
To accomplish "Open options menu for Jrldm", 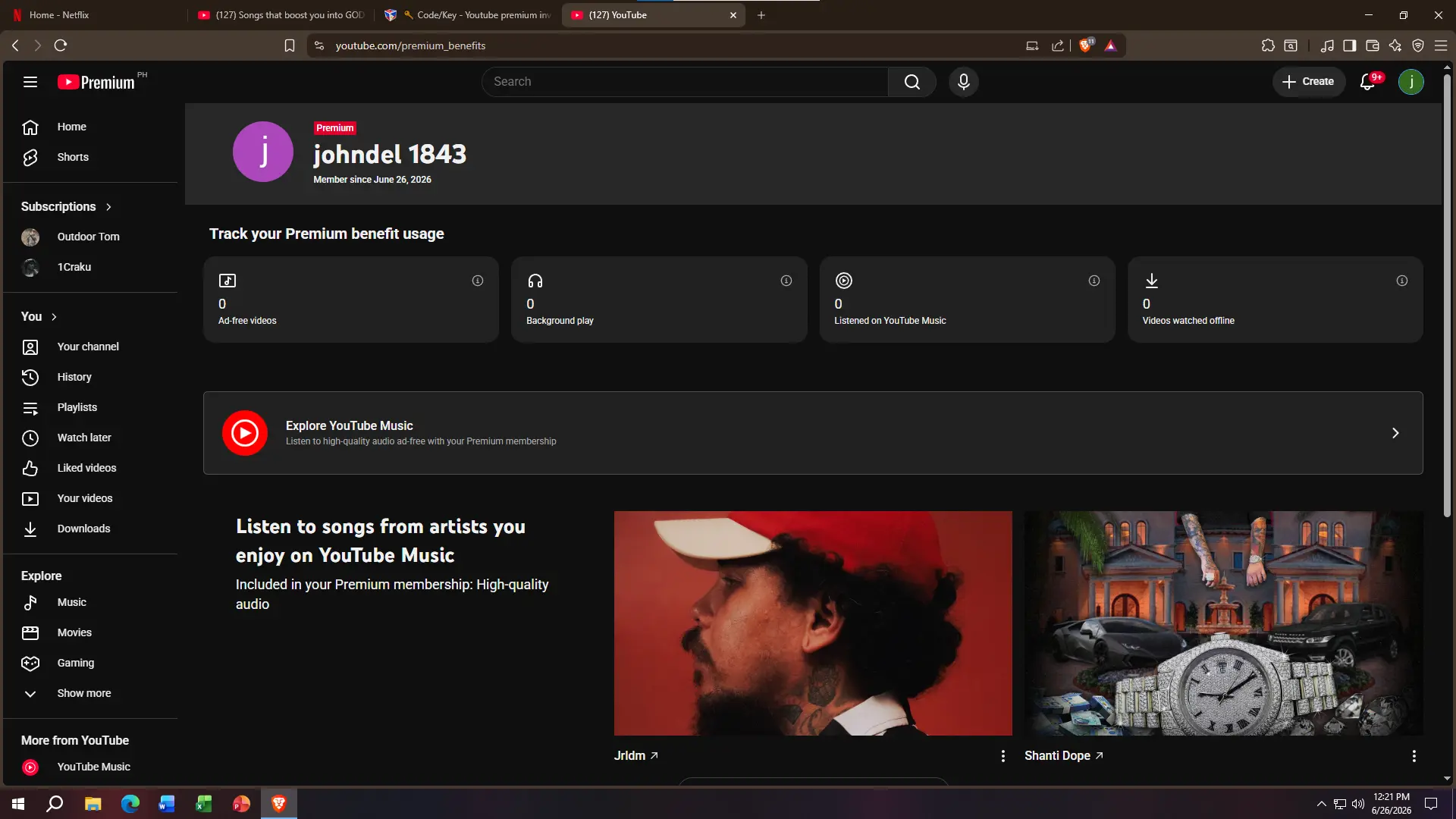I will (x=1003, y=756).
